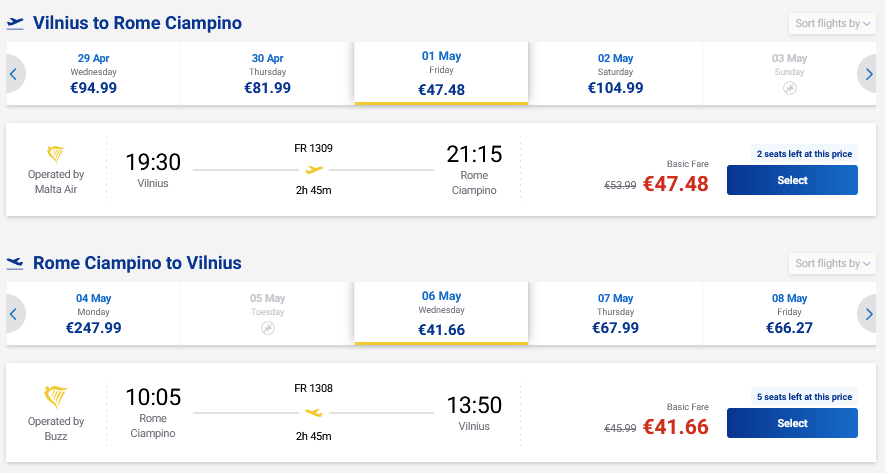This screenshot has width=885, height=473.
Task: Pick the 07 May Thursday €67.99 tab
Action: coord(615,313)
